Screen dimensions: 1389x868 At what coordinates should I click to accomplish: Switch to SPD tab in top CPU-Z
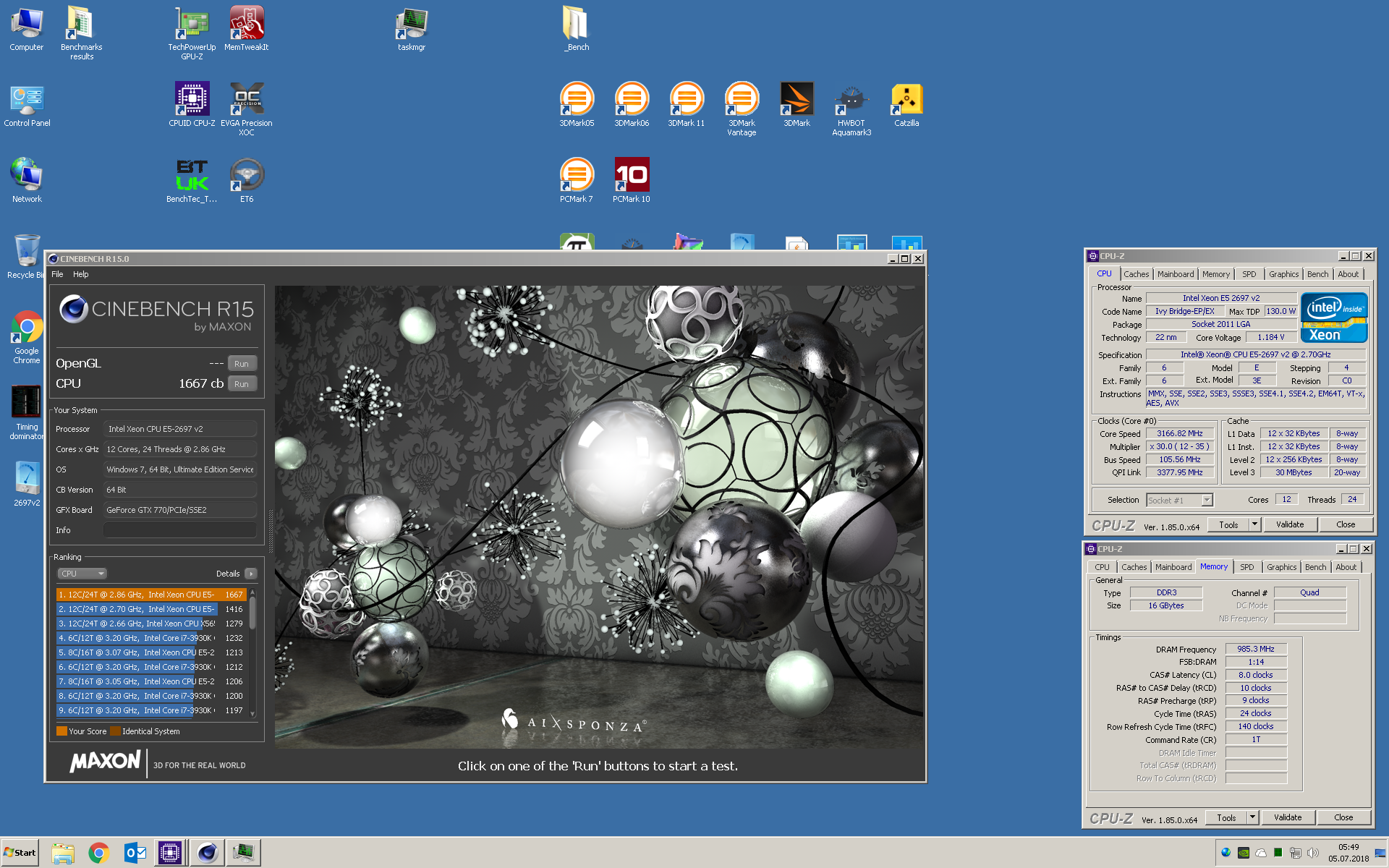[x=1249, y=274]
